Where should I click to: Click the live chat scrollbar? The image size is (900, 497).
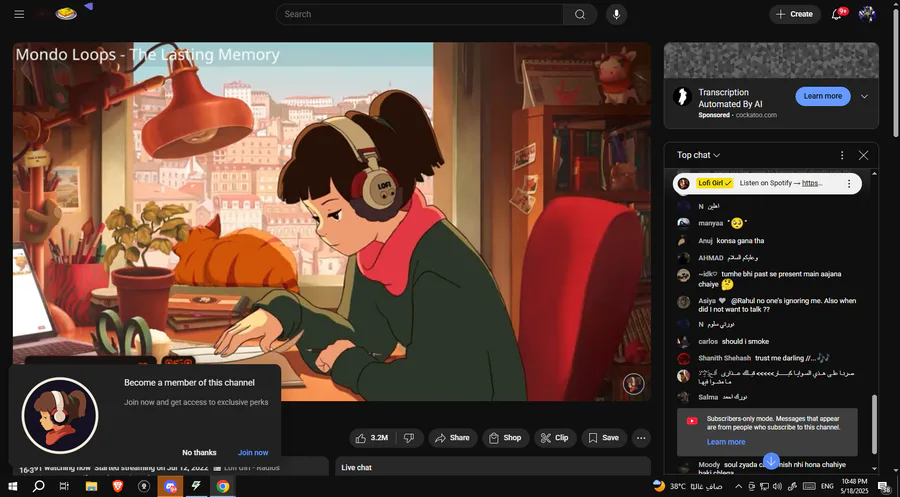coord(874,424)
